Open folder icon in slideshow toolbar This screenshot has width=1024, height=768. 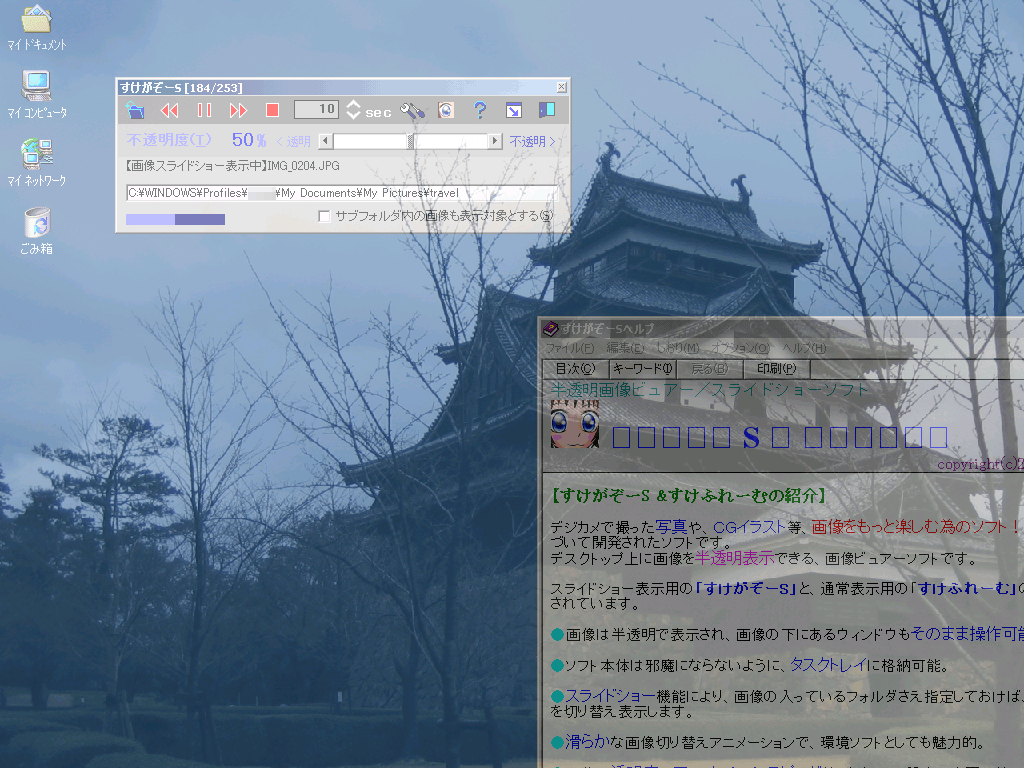tap(136, 110)
